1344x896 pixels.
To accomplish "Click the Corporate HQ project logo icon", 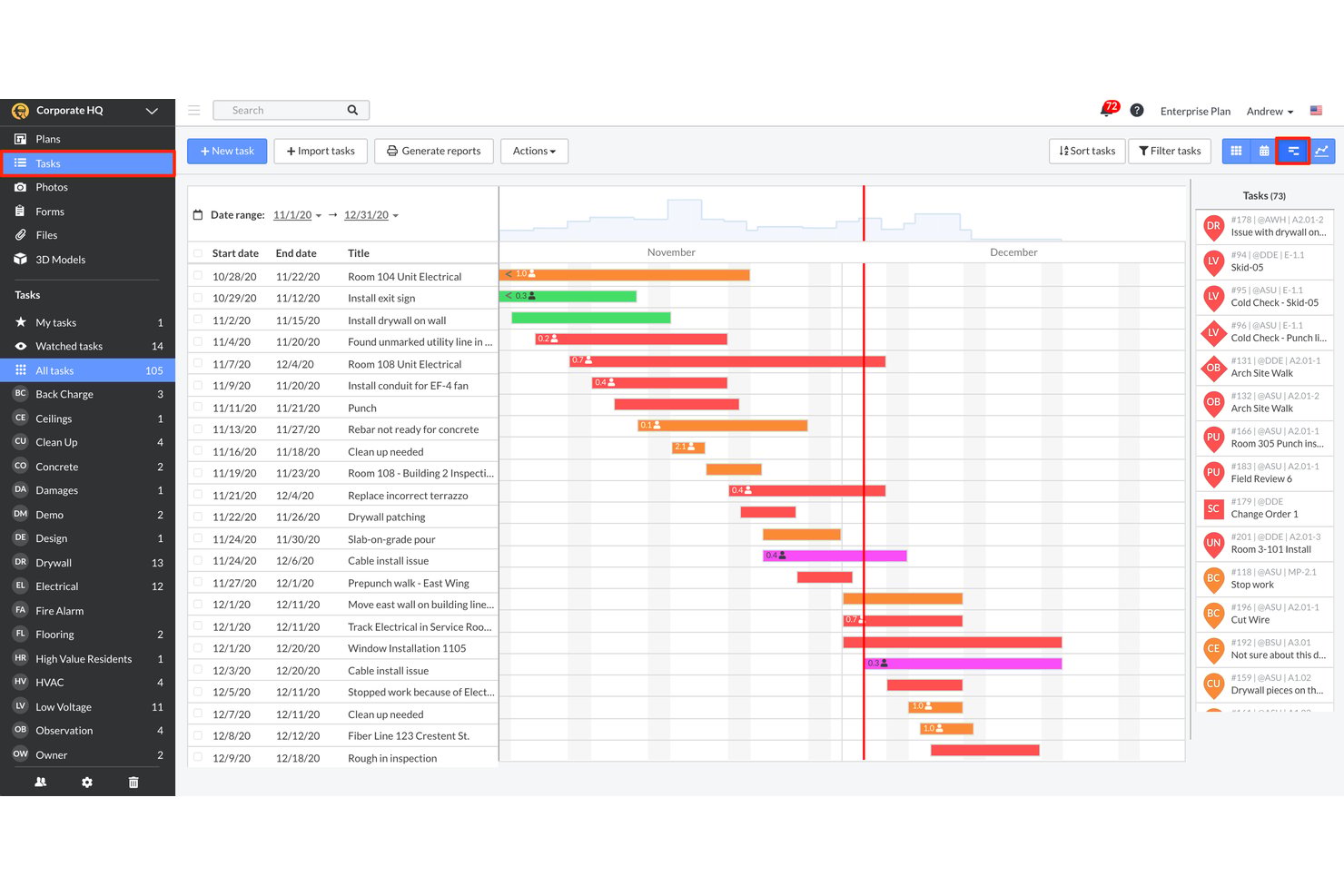I will (20, 111).
